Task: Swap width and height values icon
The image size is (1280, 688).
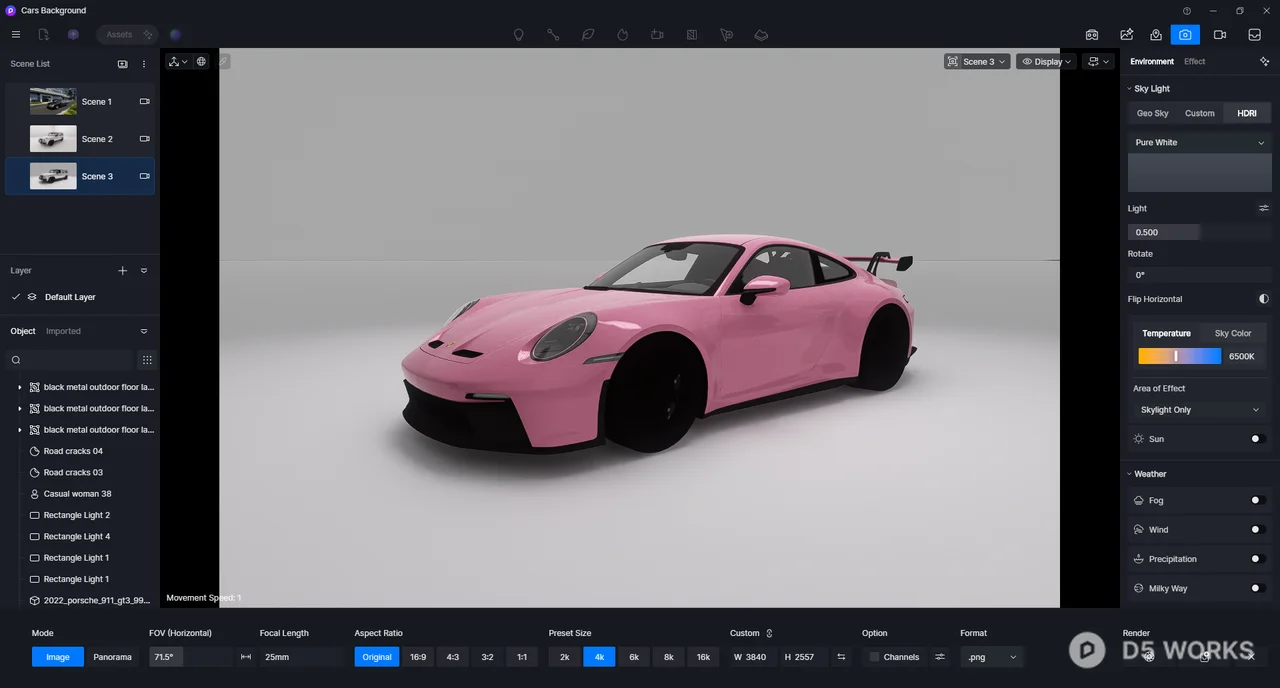Action: tap(841, 657)
